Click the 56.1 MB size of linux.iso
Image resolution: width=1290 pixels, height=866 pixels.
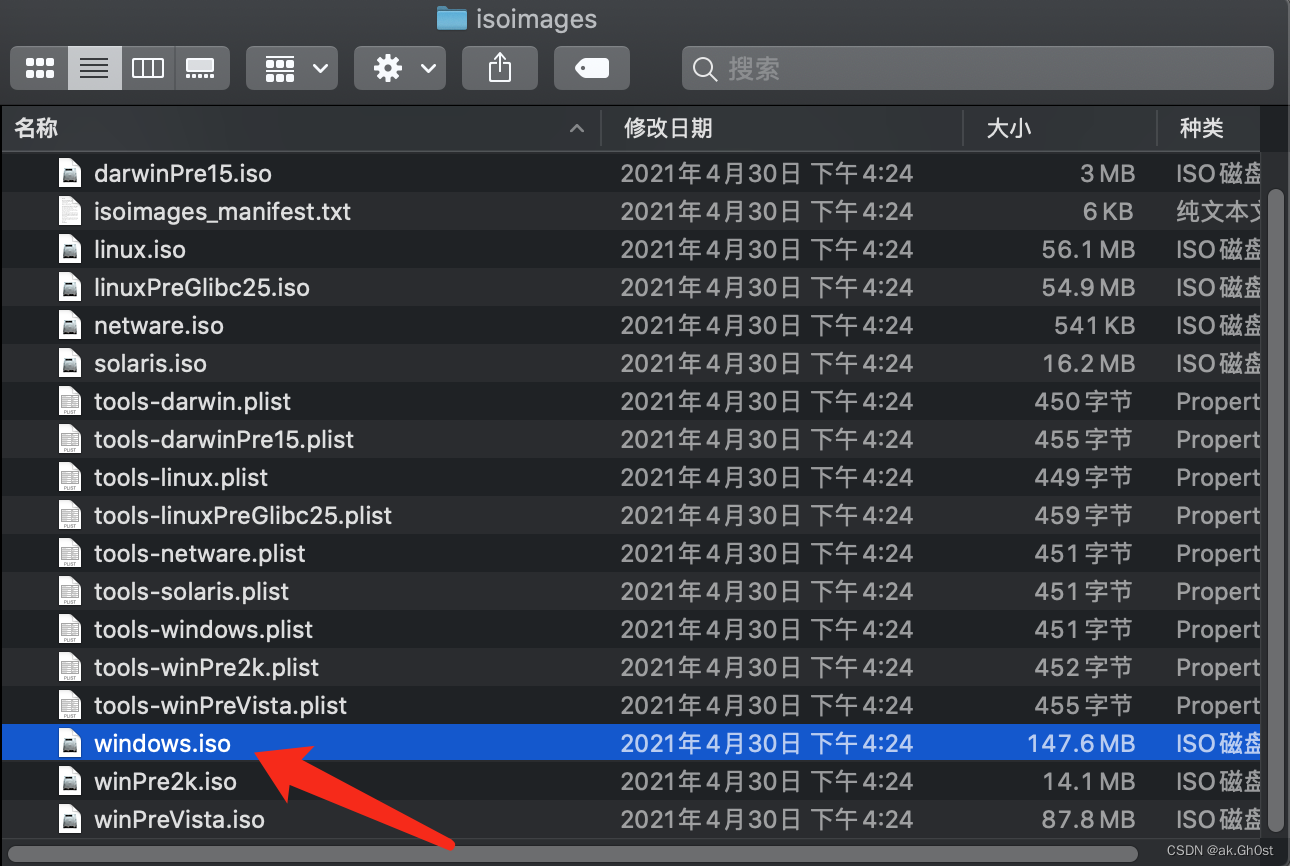(1088, 249)
